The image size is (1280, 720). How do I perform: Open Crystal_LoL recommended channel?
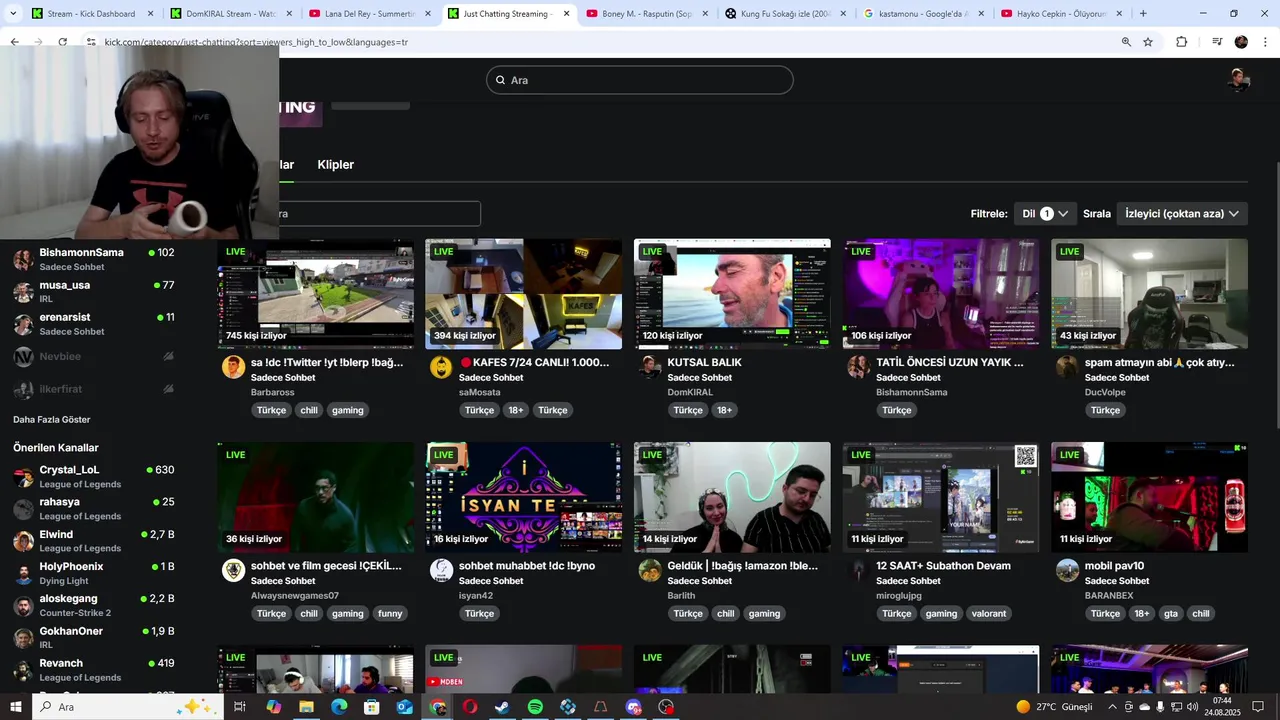[x=95, y=476]
